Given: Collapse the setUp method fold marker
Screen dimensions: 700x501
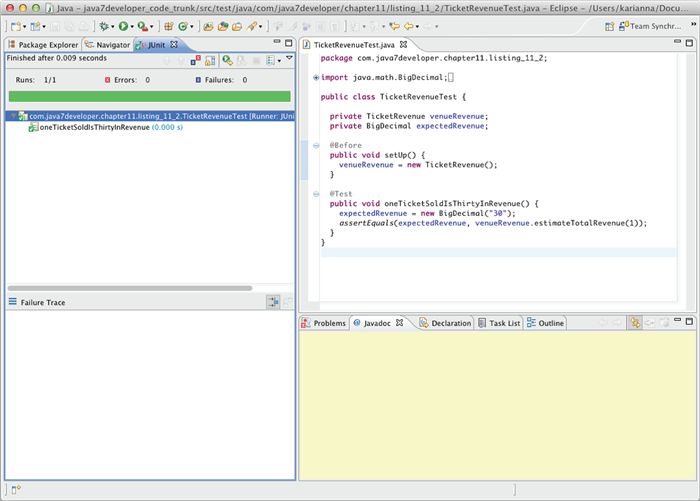Looking at the screenshot, I should (x=316, y=145).
